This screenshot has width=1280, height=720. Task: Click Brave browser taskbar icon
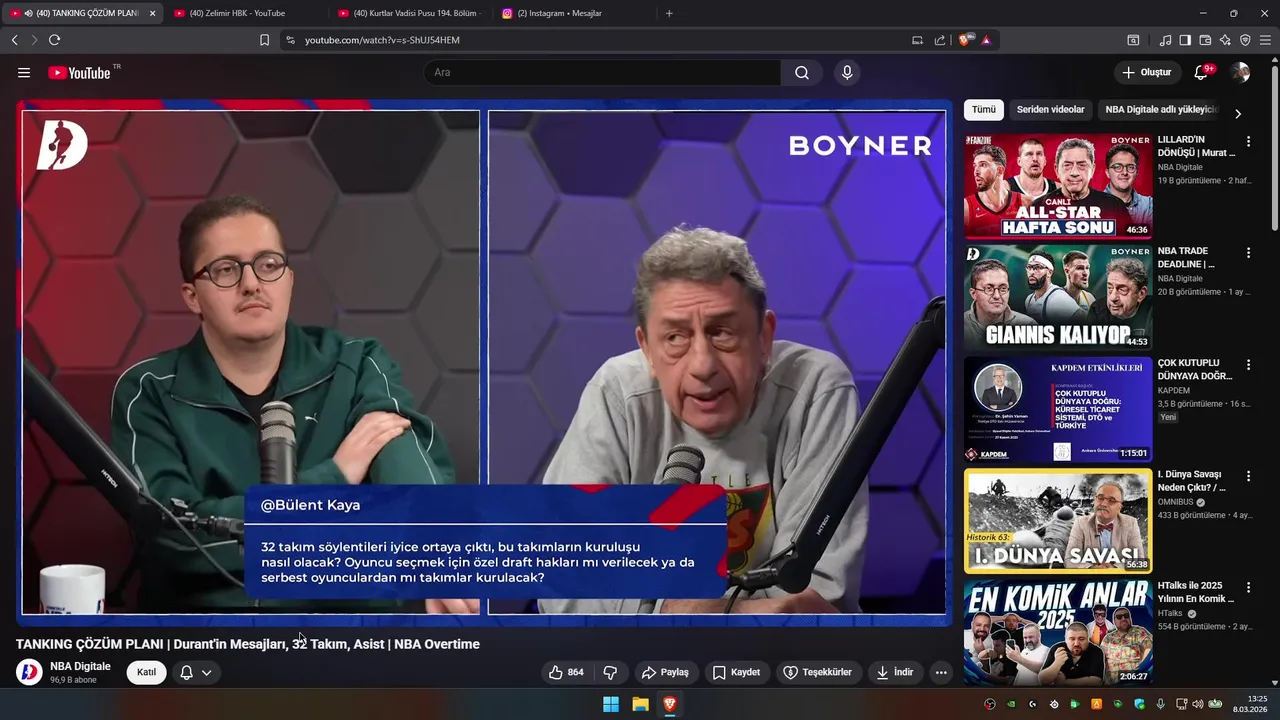(669, 704)
